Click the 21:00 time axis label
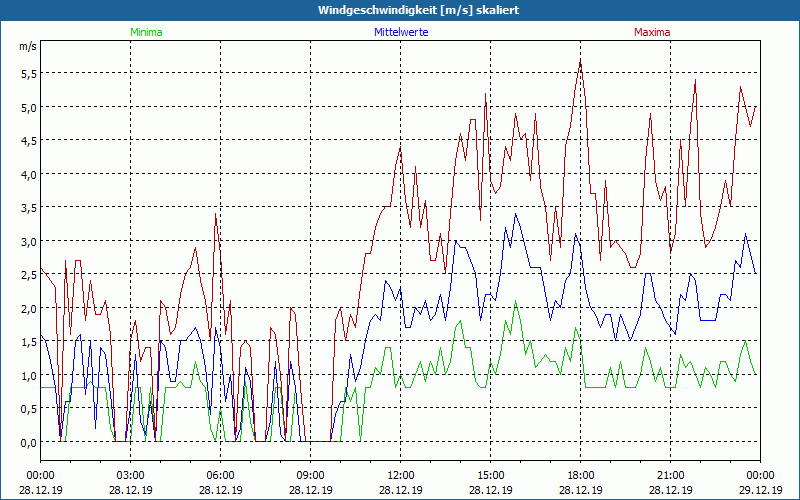Screen dimensions: 800x500 tap(670, 476)
